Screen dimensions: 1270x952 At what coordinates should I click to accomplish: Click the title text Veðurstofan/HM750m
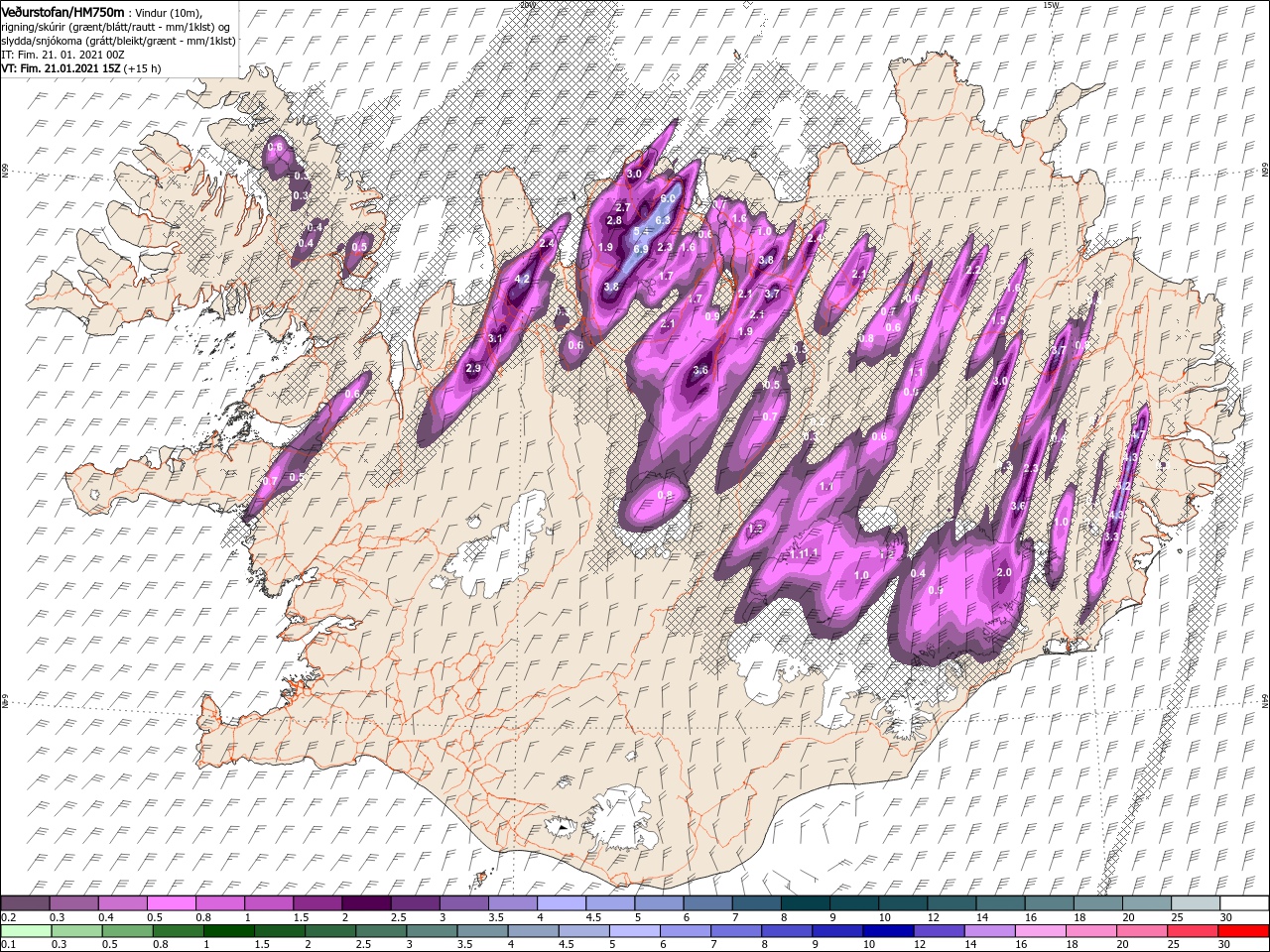click(63, 11)
